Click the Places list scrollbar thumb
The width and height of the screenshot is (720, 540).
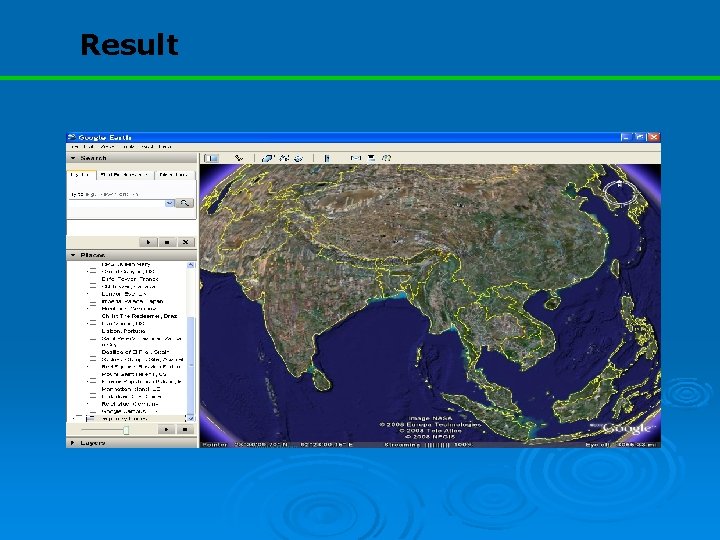pyautogui.click(x=191, y=365)
